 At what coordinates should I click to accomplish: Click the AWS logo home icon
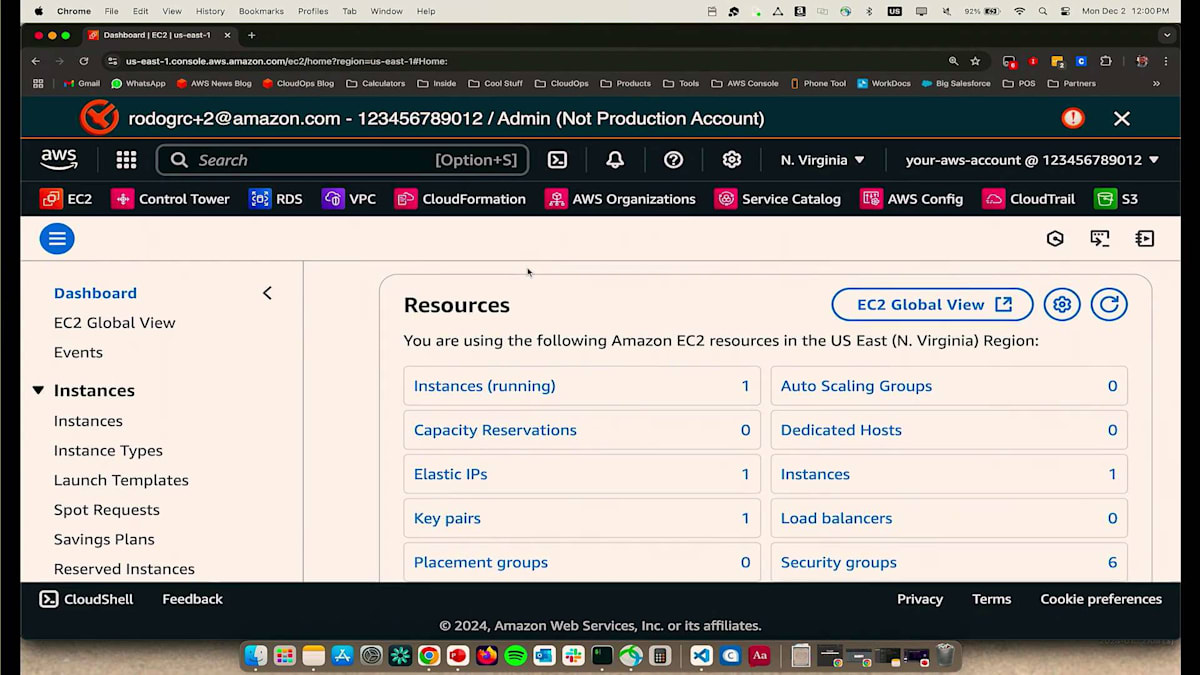tap(59, 159)
